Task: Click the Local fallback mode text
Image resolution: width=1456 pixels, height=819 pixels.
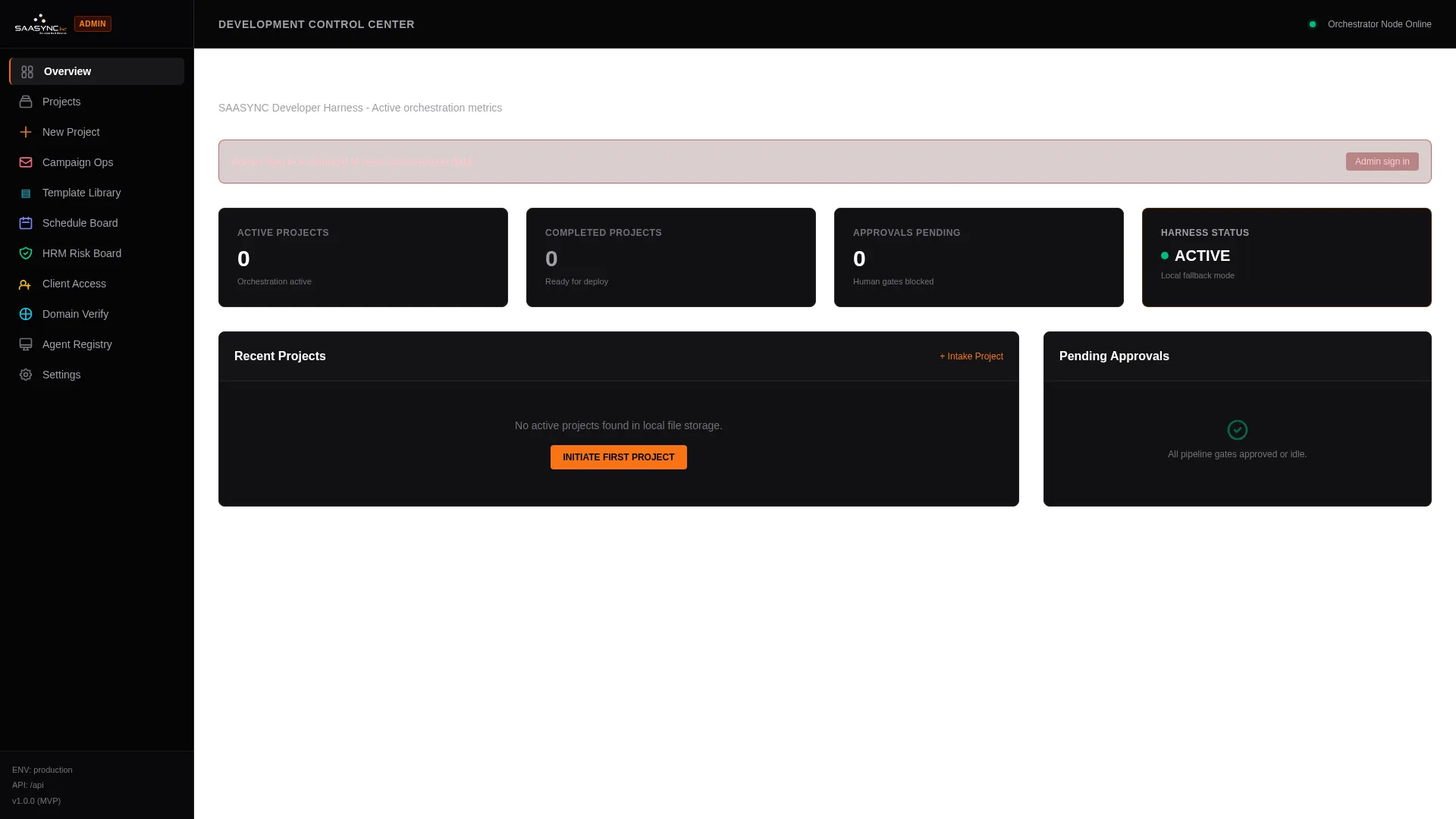Action: click(x=1197, y=275)
